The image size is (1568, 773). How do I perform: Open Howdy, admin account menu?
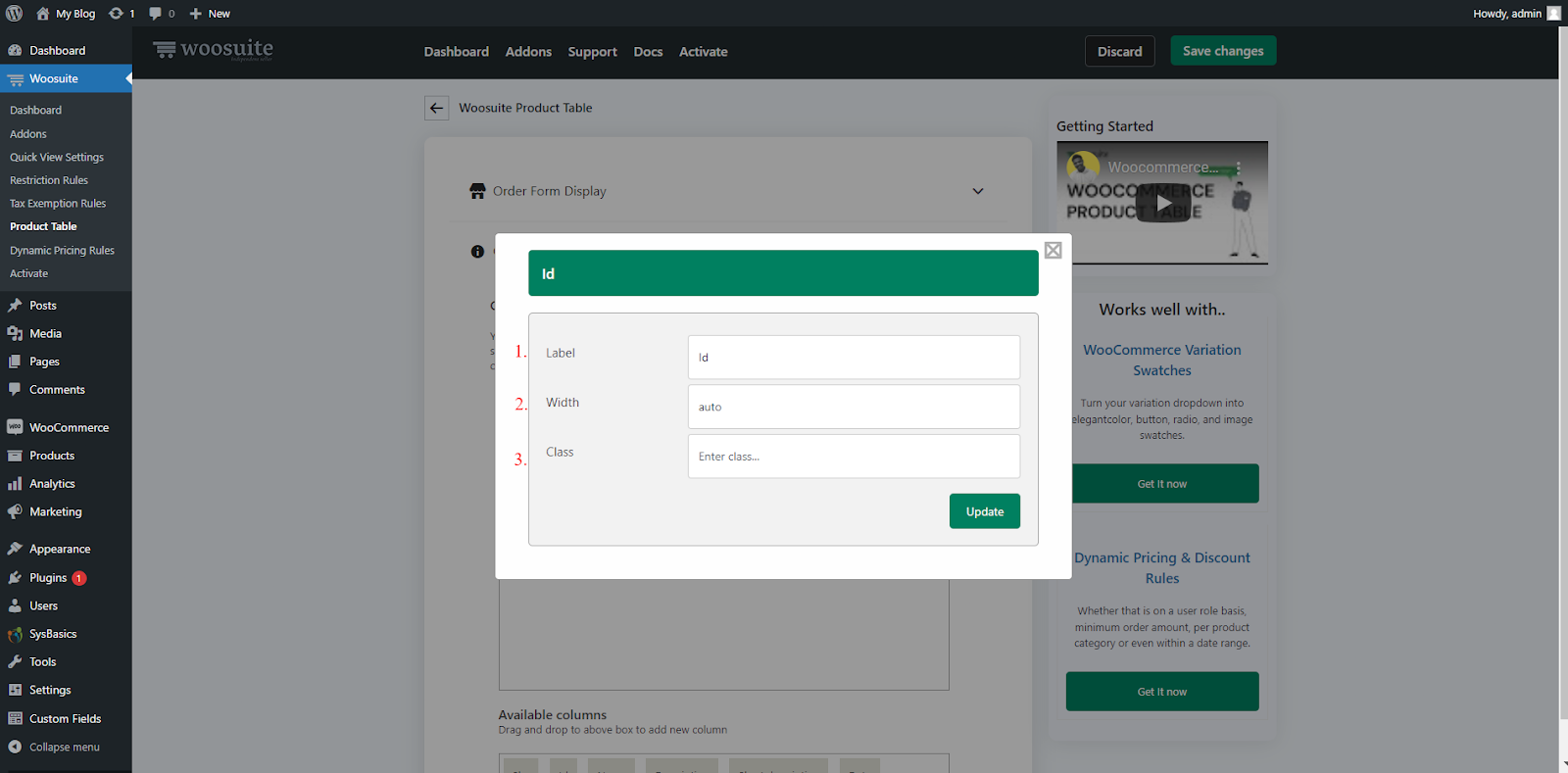(1516, 14)
